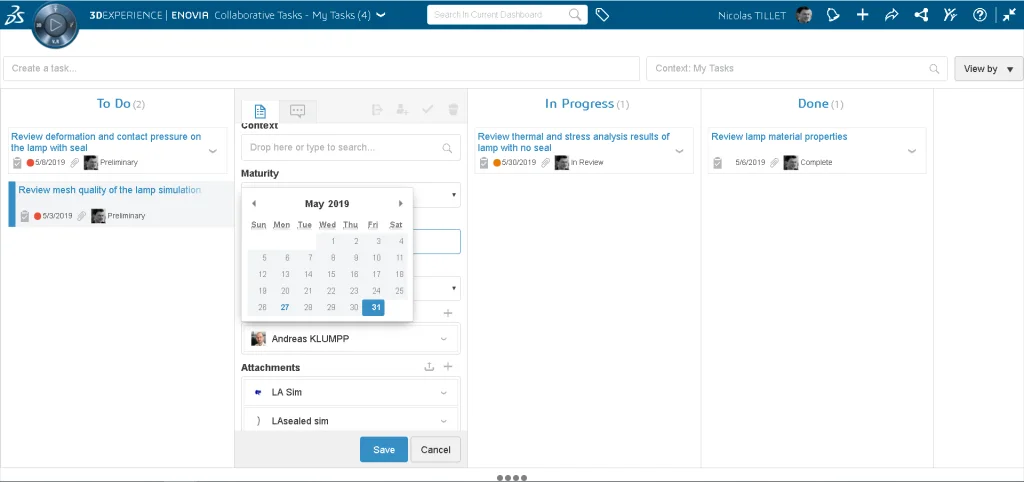Open the help question mark icon
The image size is (1024, 482).
(x=980, y=15)
